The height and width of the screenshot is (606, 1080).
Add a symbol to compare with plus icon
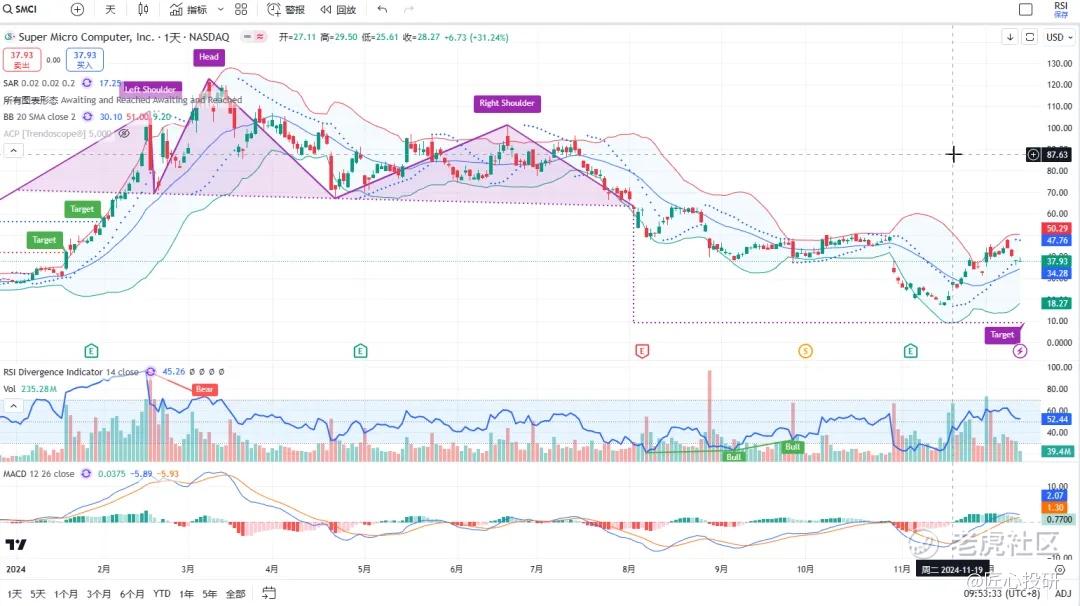click(77, 10)
